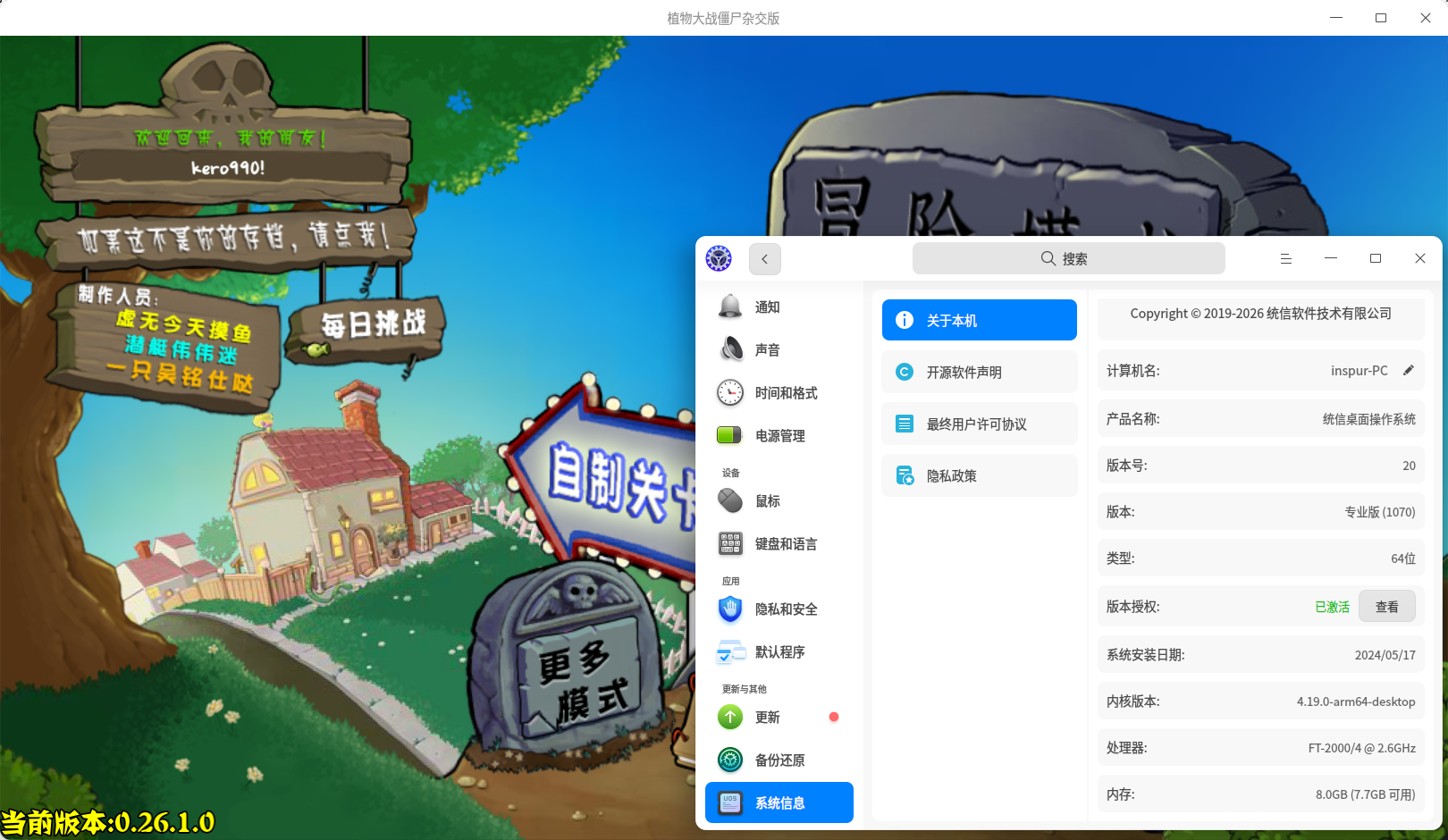Click the 已激活 activation status text
The image size is (1448, 840).
point(1332,607)
